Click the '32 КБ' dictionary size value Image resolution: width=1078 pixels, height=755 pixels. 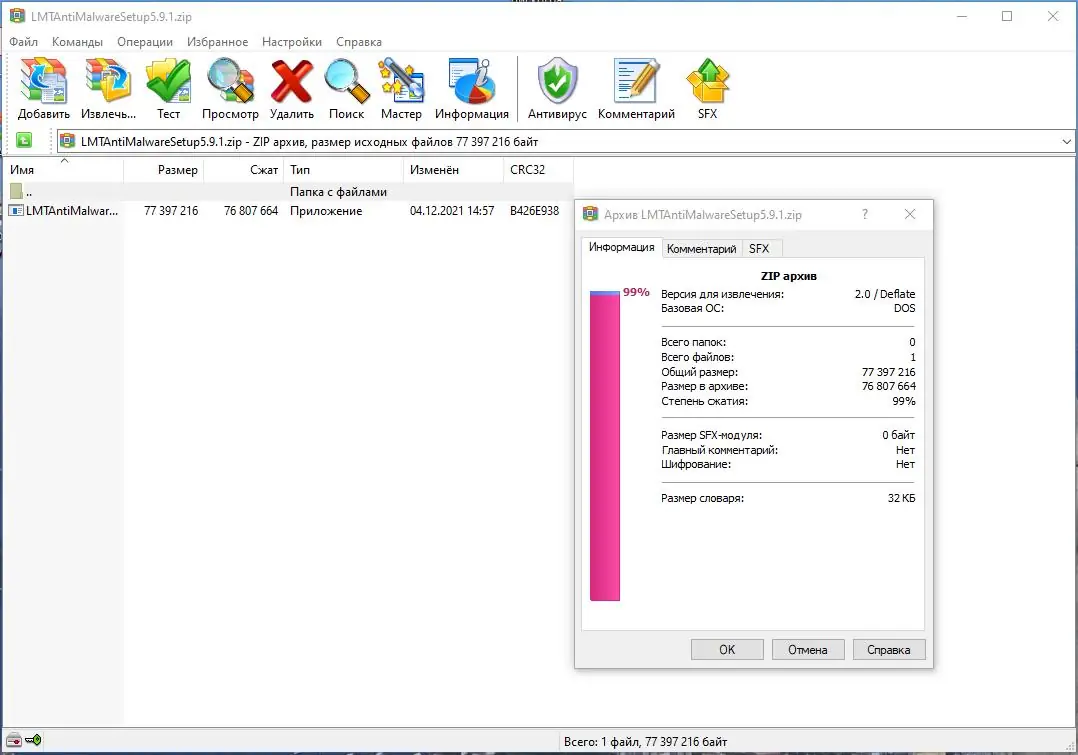[x=901, y=499]
